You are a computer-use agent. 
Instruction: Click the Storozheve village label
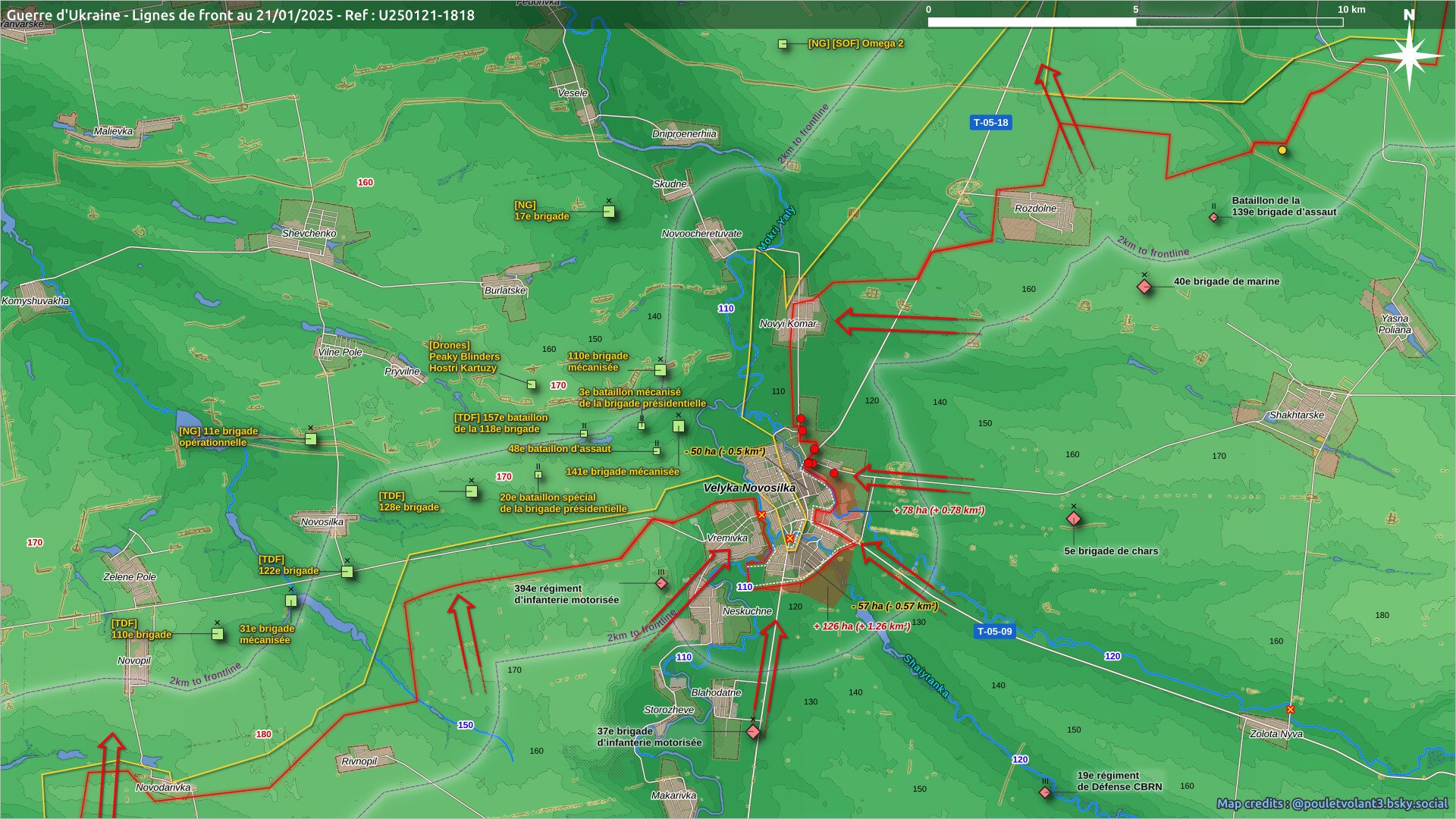[669, 711]
